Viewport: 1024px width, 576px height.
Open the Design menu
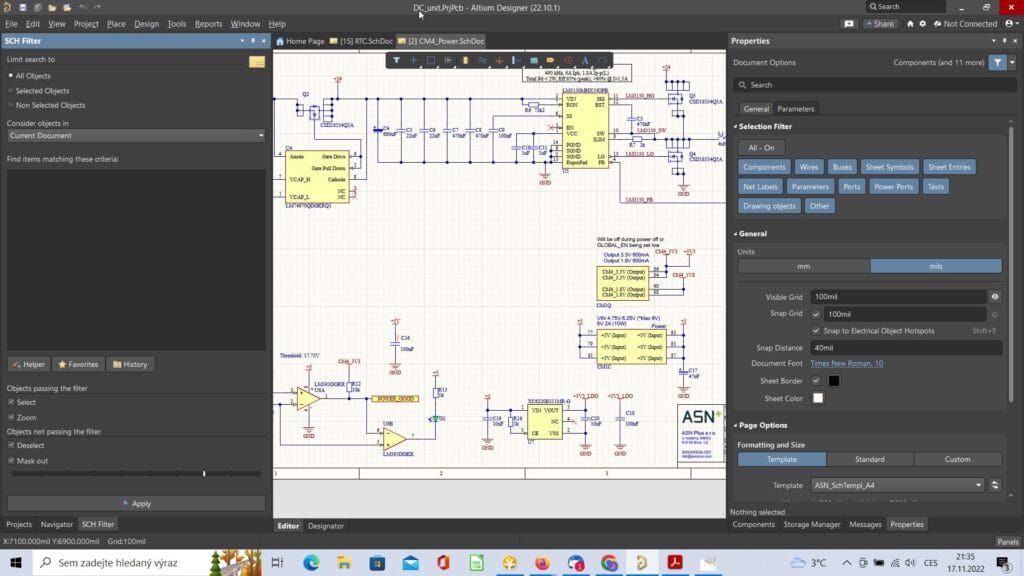click(146, 24)
